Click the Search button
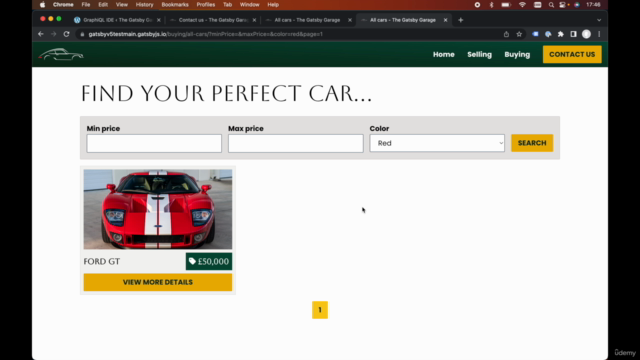 click(532, 143)
